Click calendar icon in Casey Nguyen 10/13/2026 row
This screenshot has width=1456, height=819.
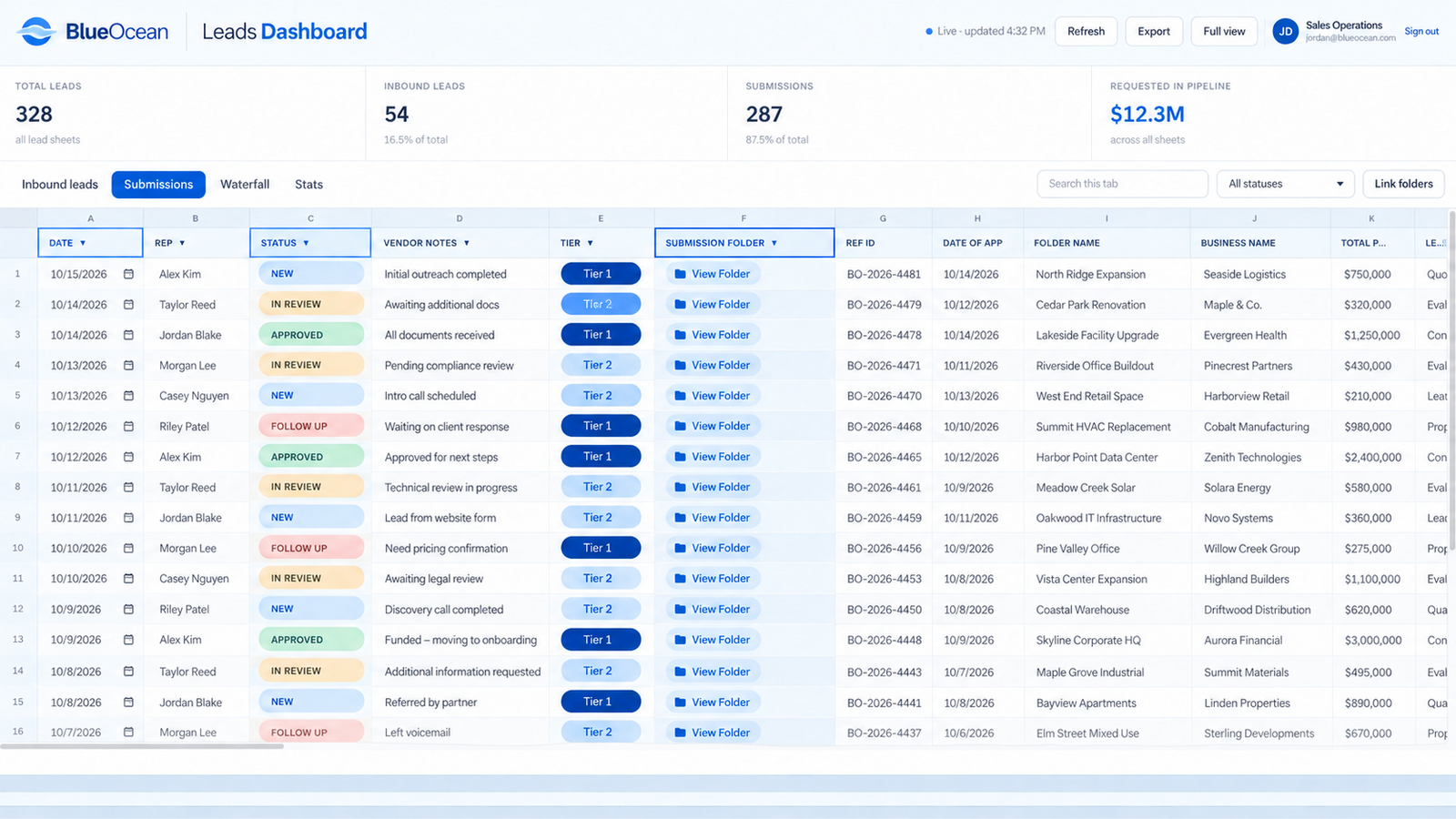tap(128, 396)
